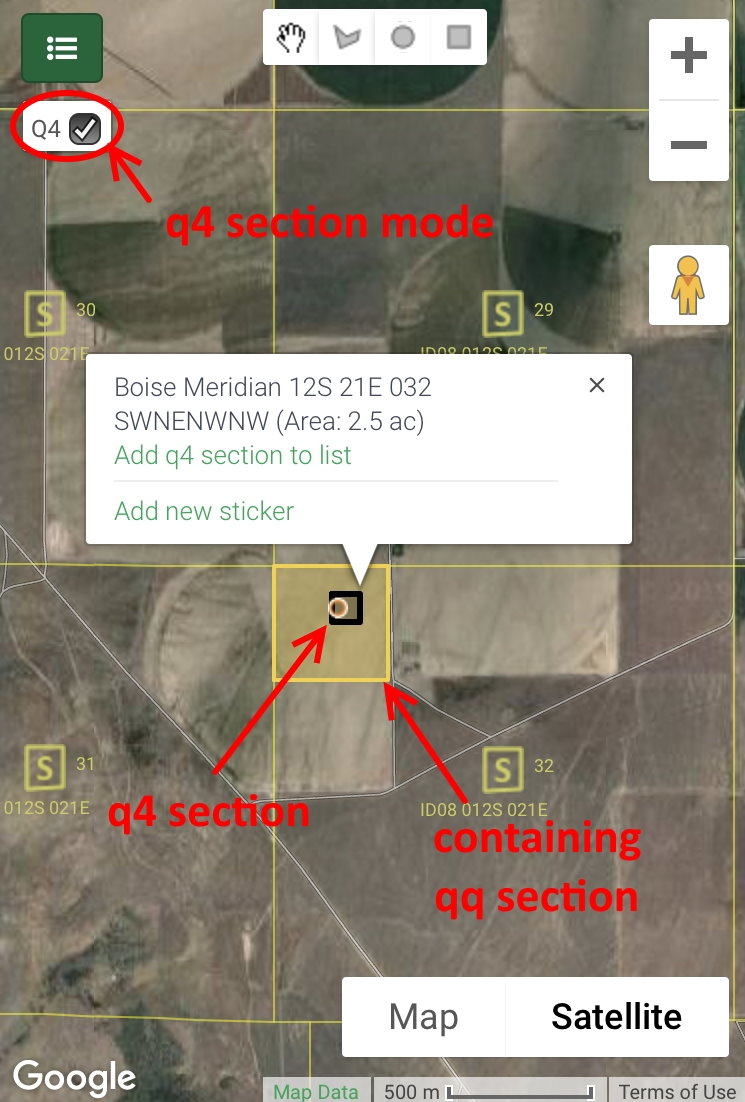The width and height of the screenshot is (745, 1102).
Task: Select the circle drawing tool
Action: [403, 37]
